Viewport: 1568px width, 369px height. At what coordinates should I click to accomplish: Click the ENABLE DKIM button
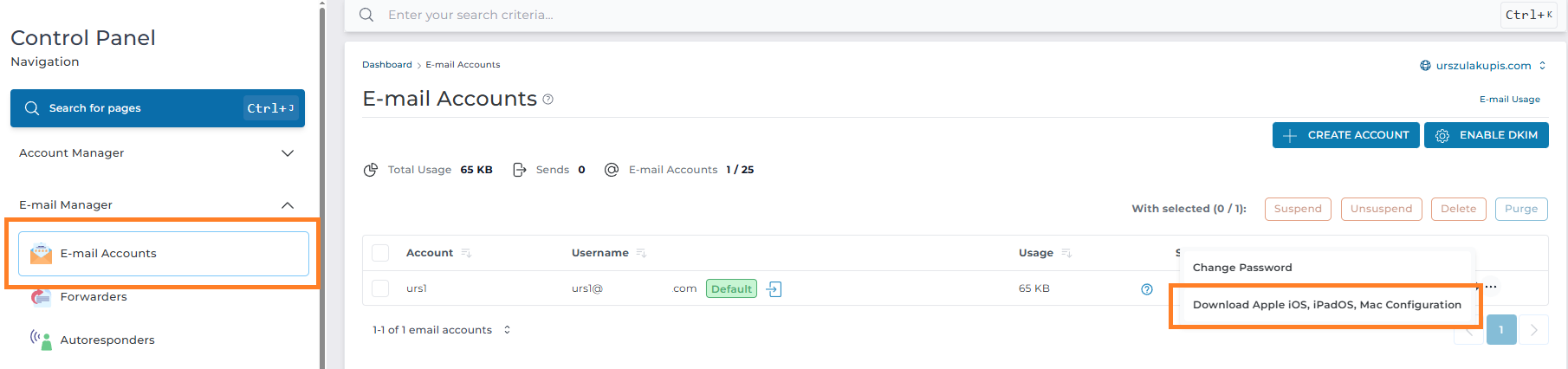coord(1486,135)
